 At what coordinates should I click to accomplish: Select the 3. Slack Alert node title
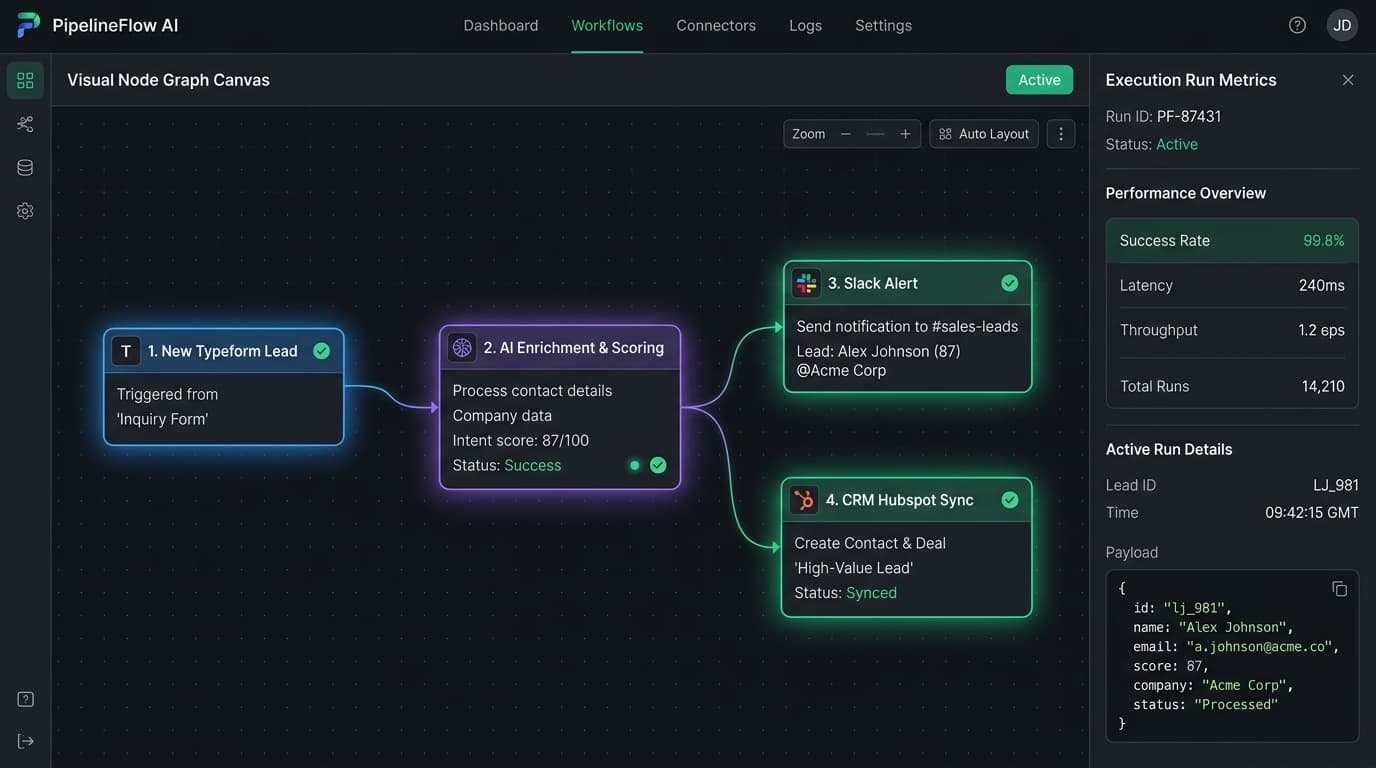tap(873, 283)
